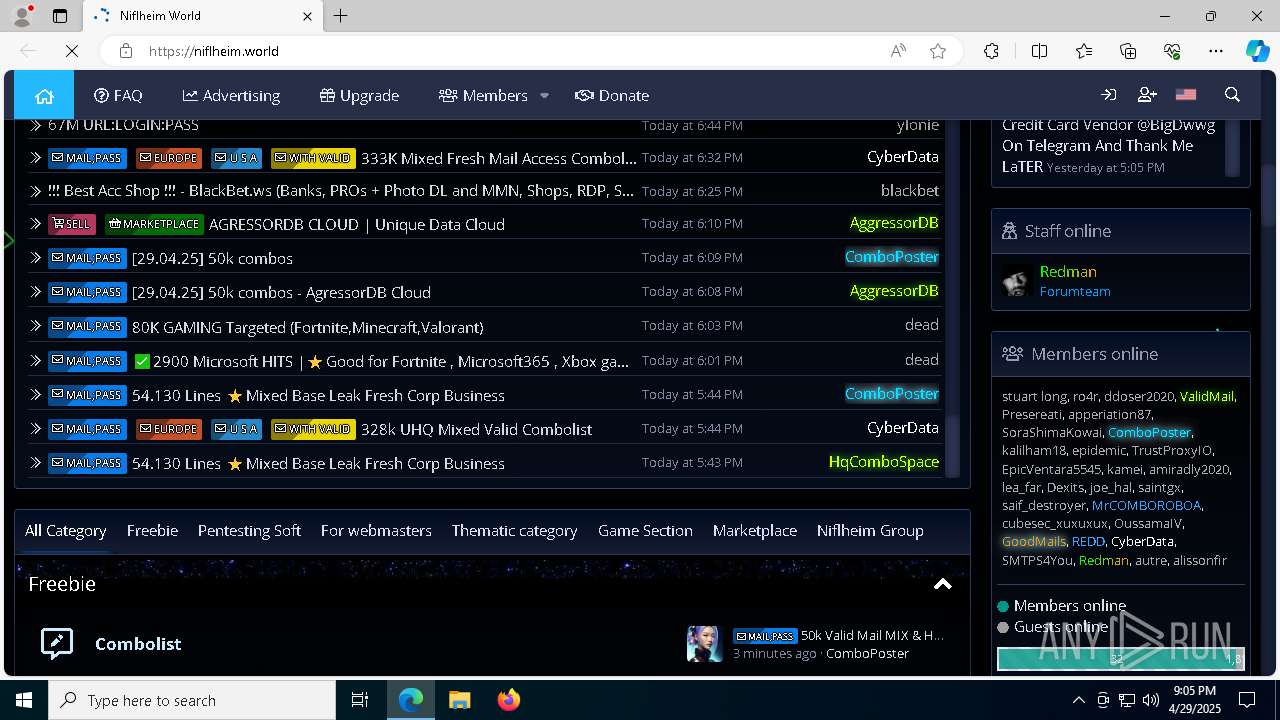Stop loading the page
This screenshot has height=720, width=1280.
pos(72,51)
